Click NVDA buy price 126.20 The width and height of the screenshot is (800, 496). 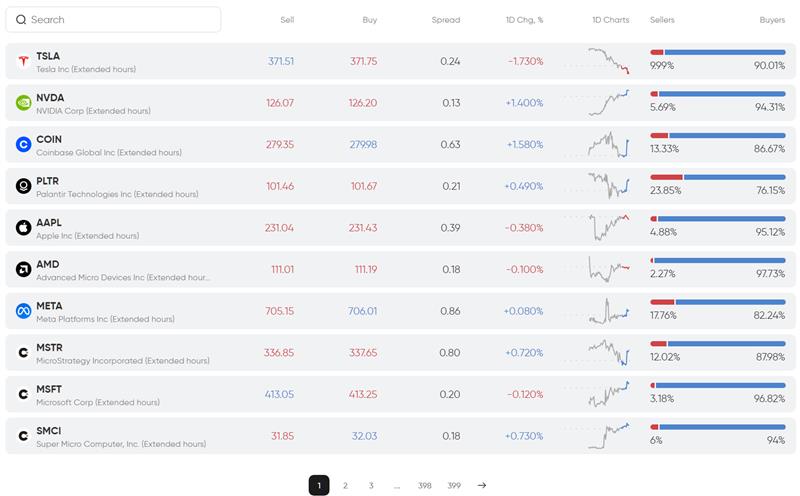[x=364, y=103]
